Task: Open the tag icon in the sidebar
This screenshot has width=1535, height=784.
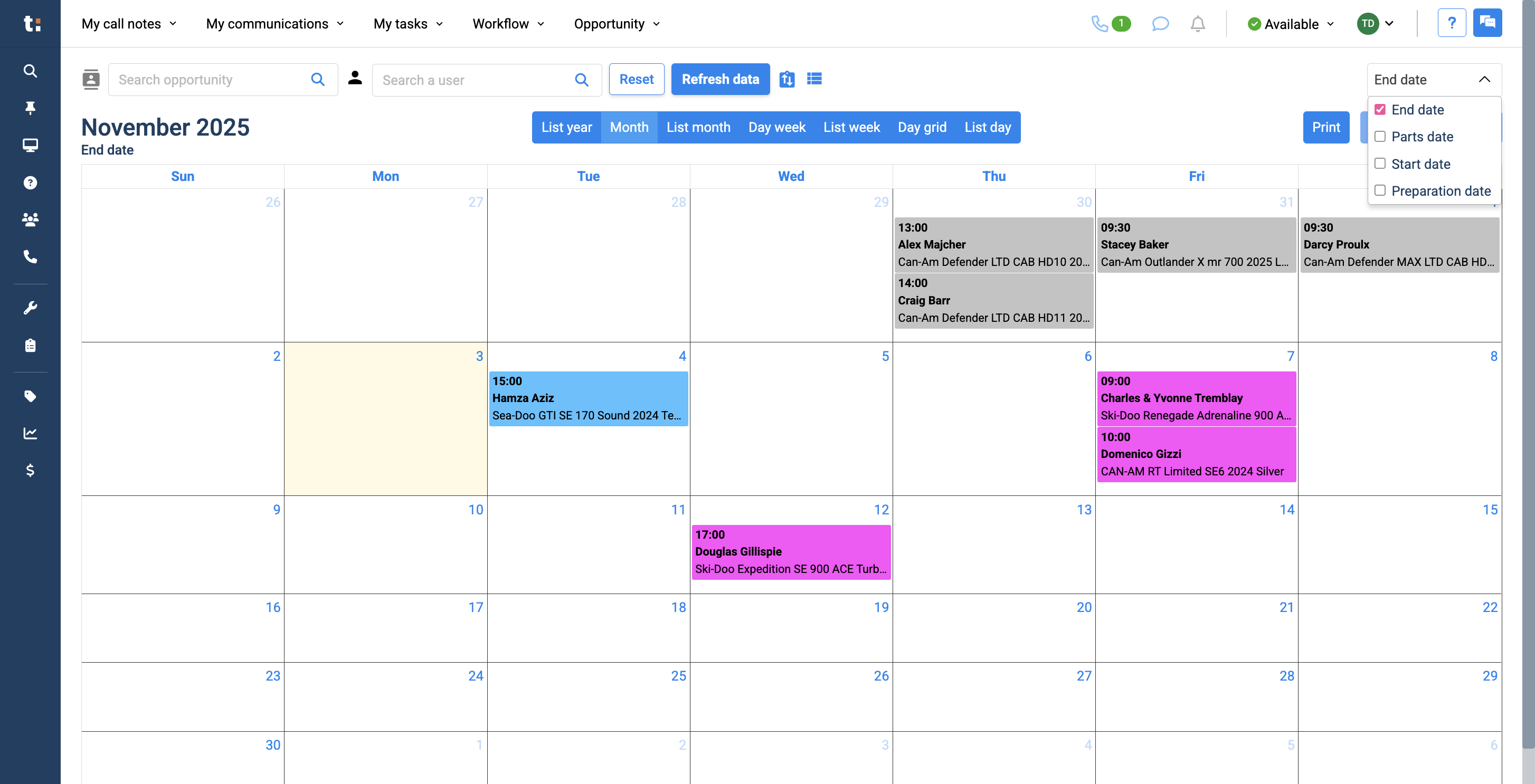Action: coord(30,396)
